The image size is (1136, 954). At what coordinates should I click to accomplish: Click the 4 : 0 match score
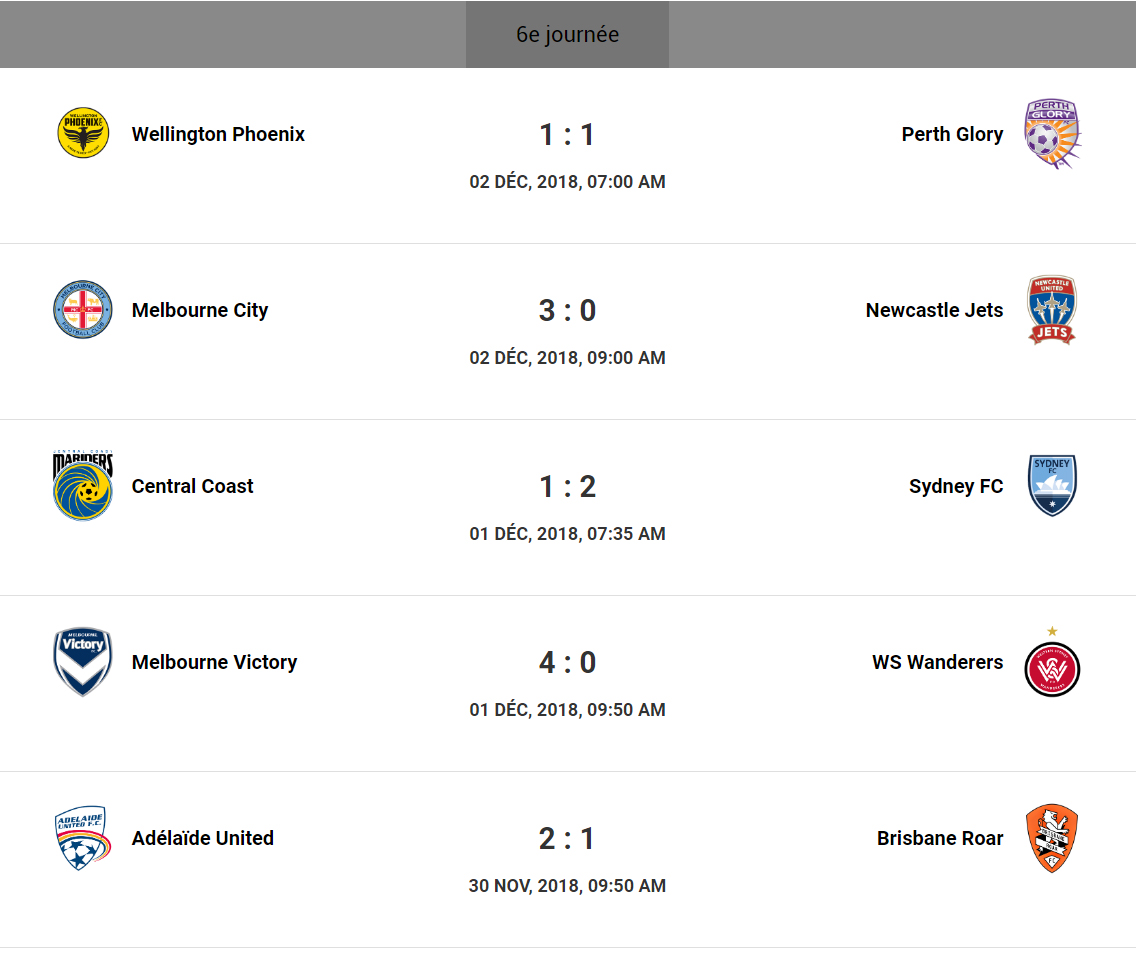(x=567, y=662)
